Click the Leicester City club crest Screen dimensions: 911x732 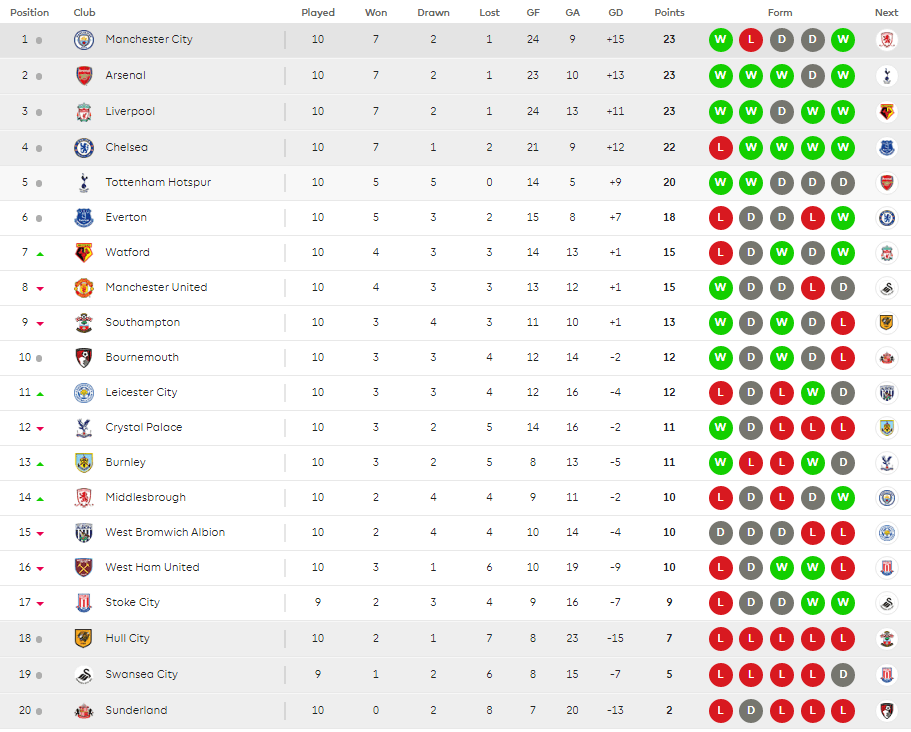pos(84,393)
